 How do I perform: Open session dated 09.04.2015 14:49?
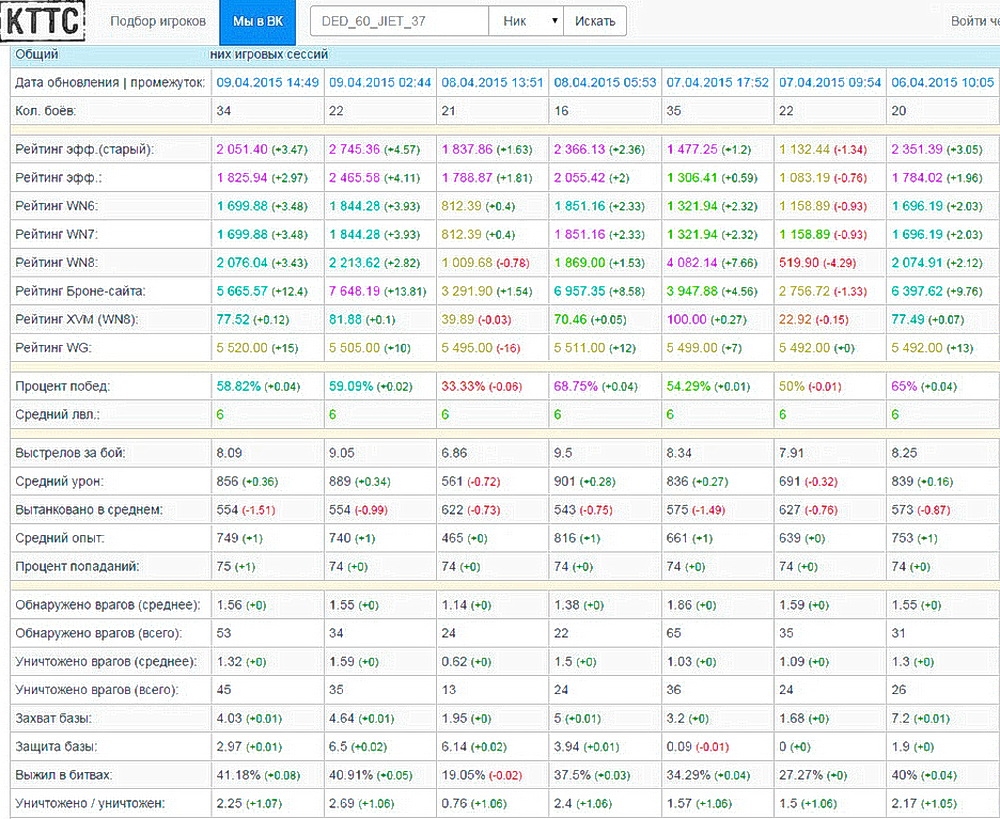(268, 82)
